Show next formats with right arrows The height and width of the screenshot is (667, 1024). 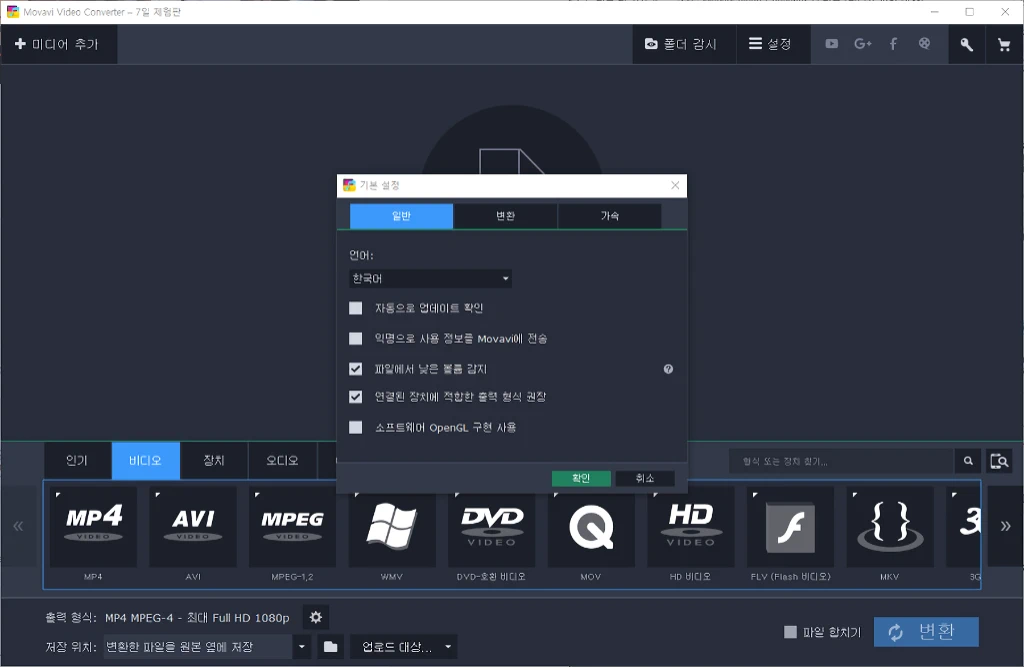pos(1005,526)
